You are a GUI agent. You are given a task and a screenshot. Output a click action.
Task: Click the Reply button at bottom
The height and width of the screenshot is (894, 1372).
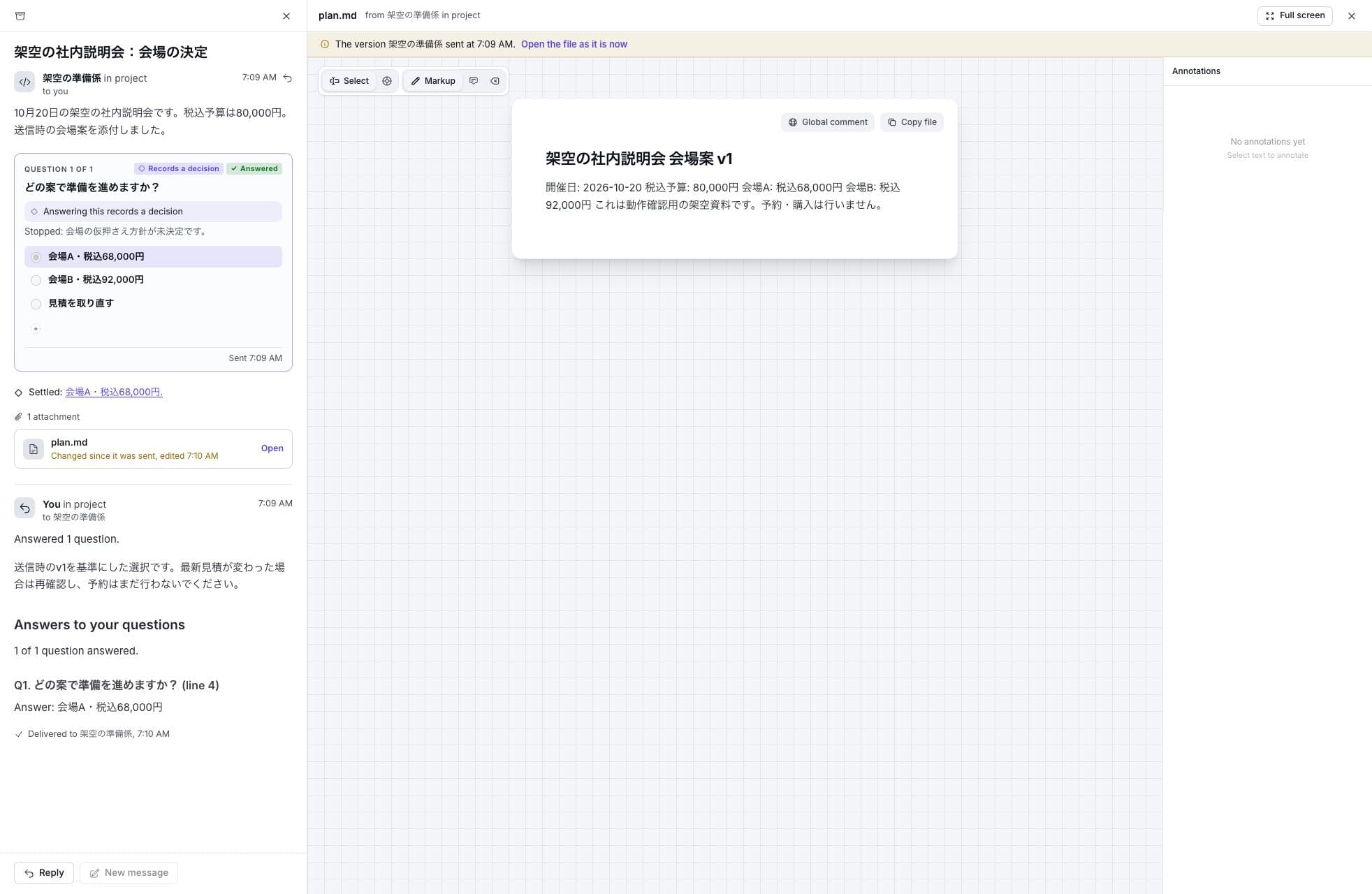[44, 873]
